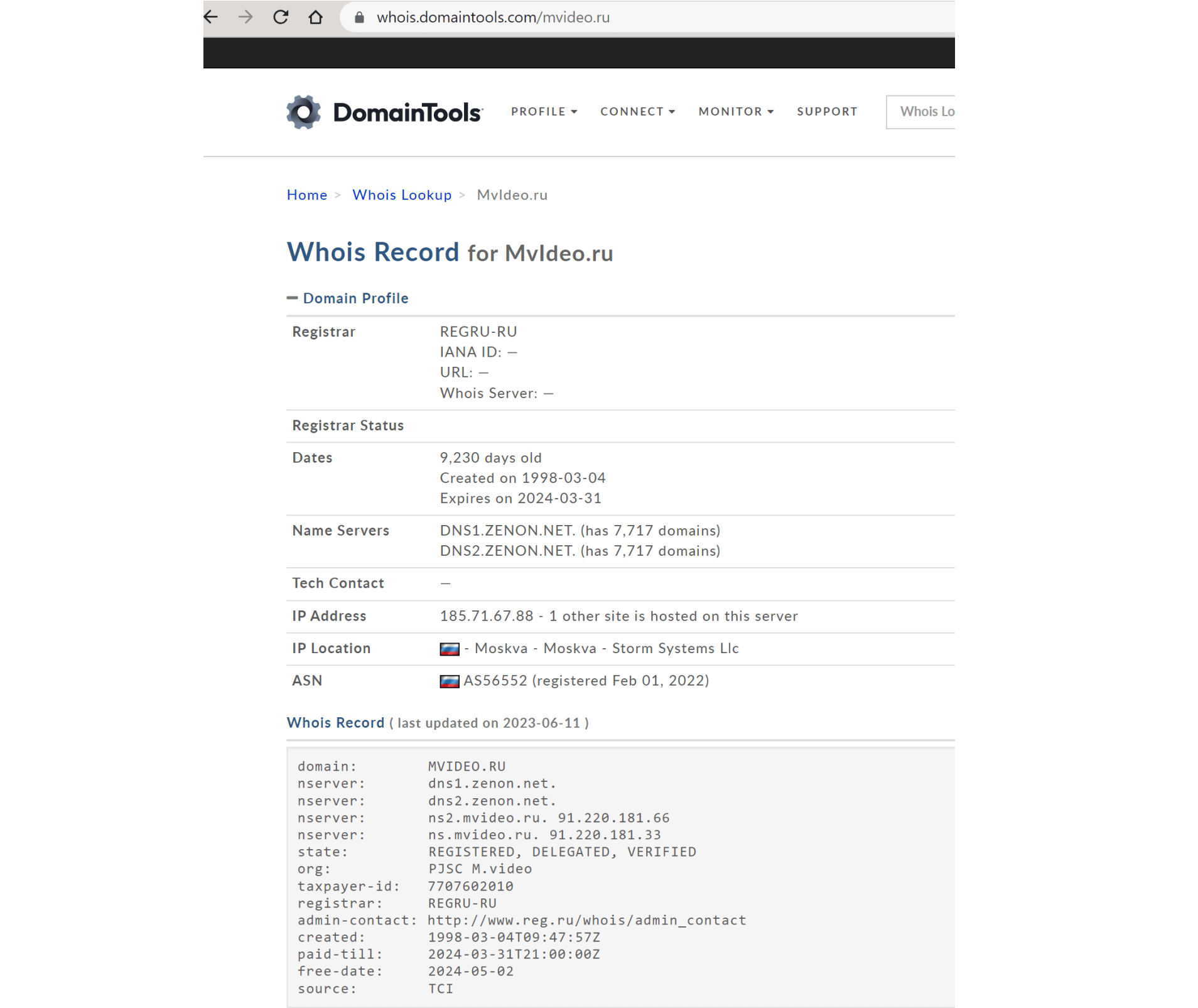Click IP address 185.71.67.88
This screenshot has height=1008, width=1198.
pyautogui.click(x=487, y=616)
